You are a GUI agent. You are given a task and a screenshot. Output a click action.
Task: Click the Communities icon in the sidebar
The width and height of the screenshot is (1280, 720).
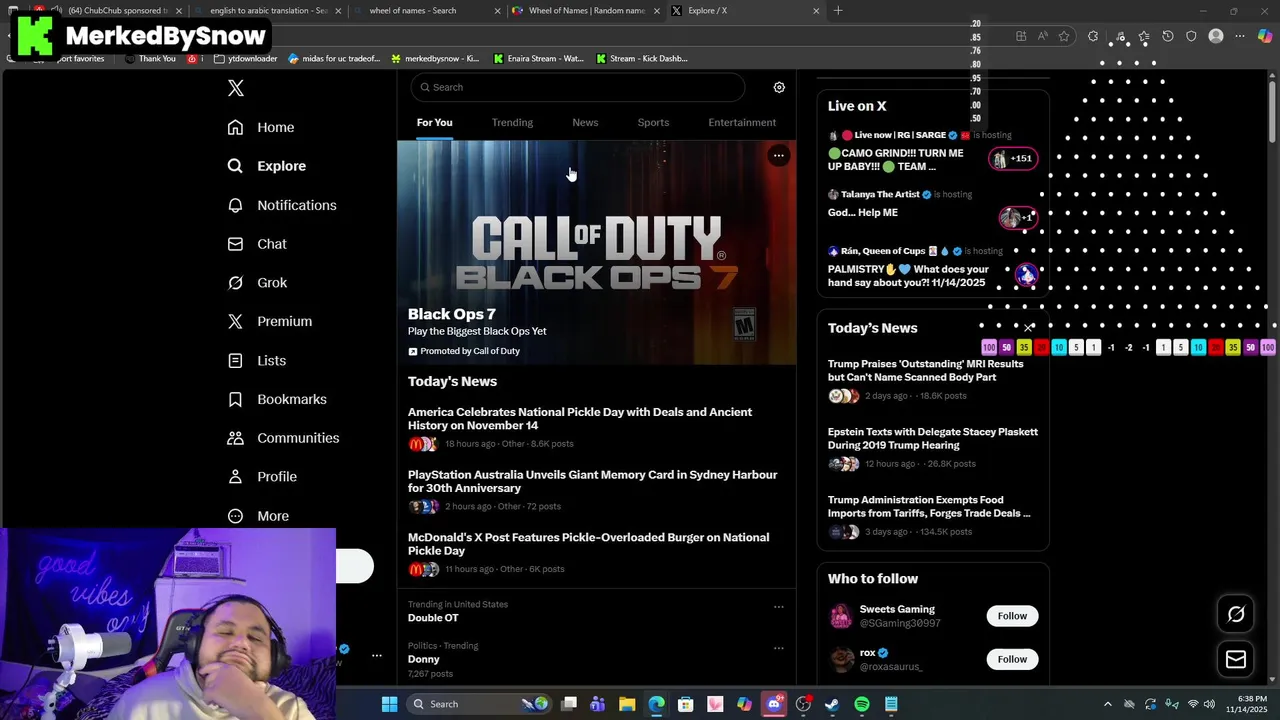[x=235, y=438]
